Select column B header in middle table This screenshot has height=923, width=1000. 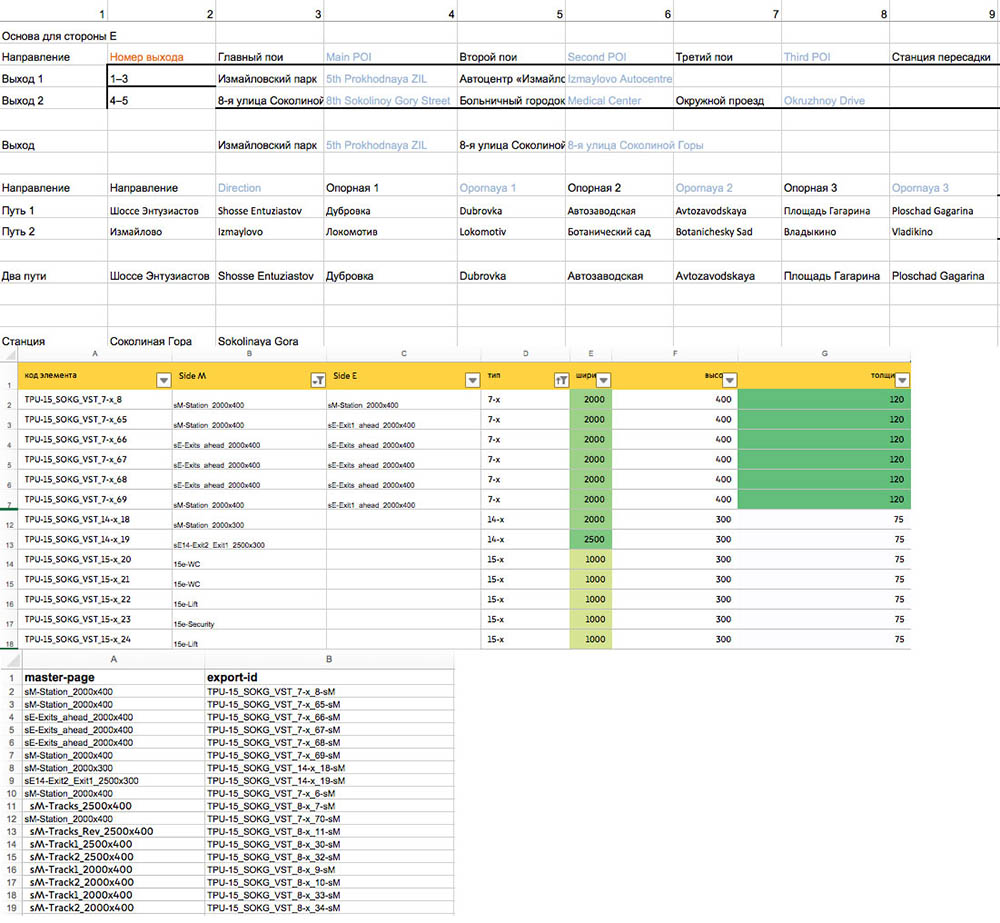[248, 353]
